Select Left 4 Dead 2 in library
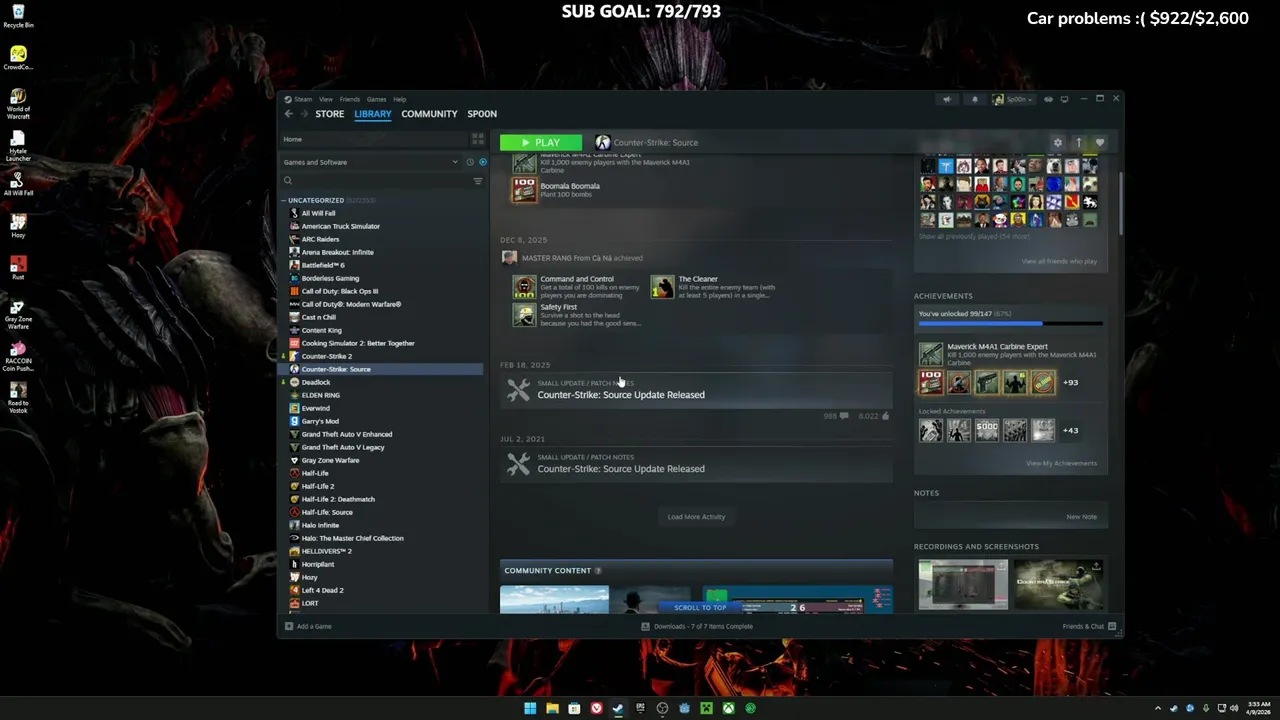Screen dimensions: 1280x720 (x=322, y=590)
